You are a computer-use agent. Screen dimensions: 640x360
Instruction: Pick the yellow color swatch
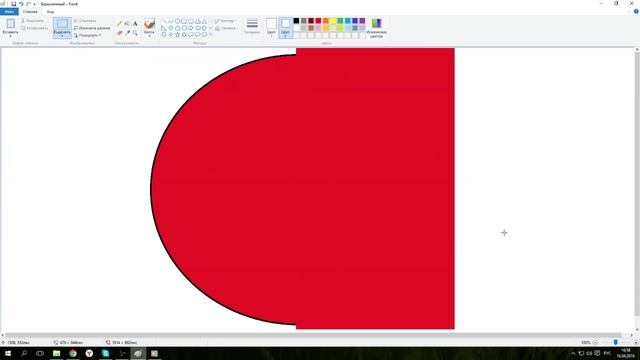333,21
